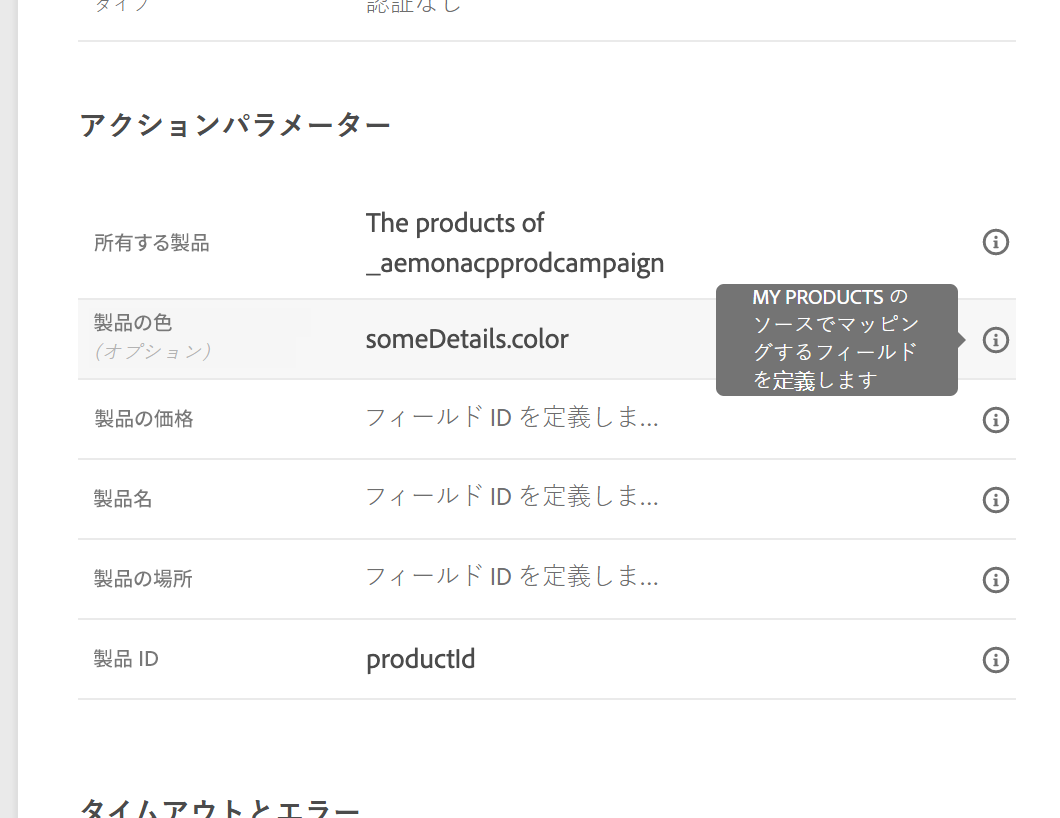Click the アクションパラメーター section heading
The image size is (1060, 818).
tap(235, 125)
